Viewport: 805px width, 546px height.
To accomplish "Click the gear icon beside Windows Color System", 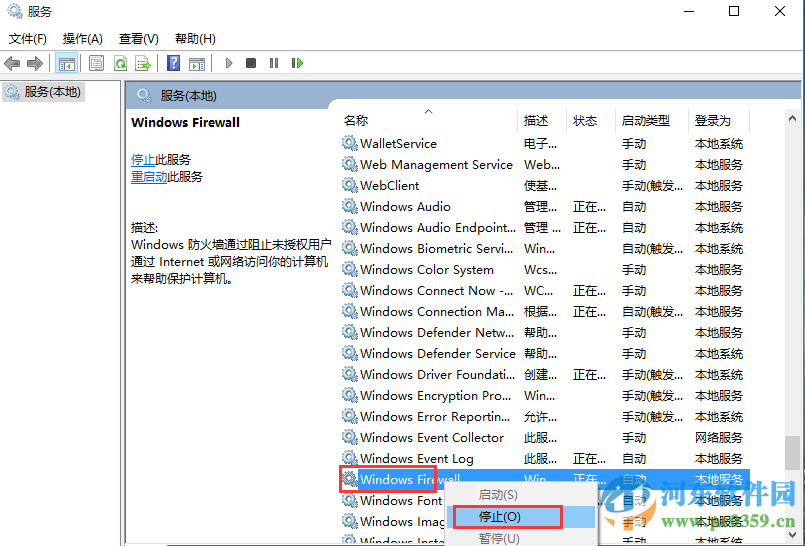I will (350, 269).
